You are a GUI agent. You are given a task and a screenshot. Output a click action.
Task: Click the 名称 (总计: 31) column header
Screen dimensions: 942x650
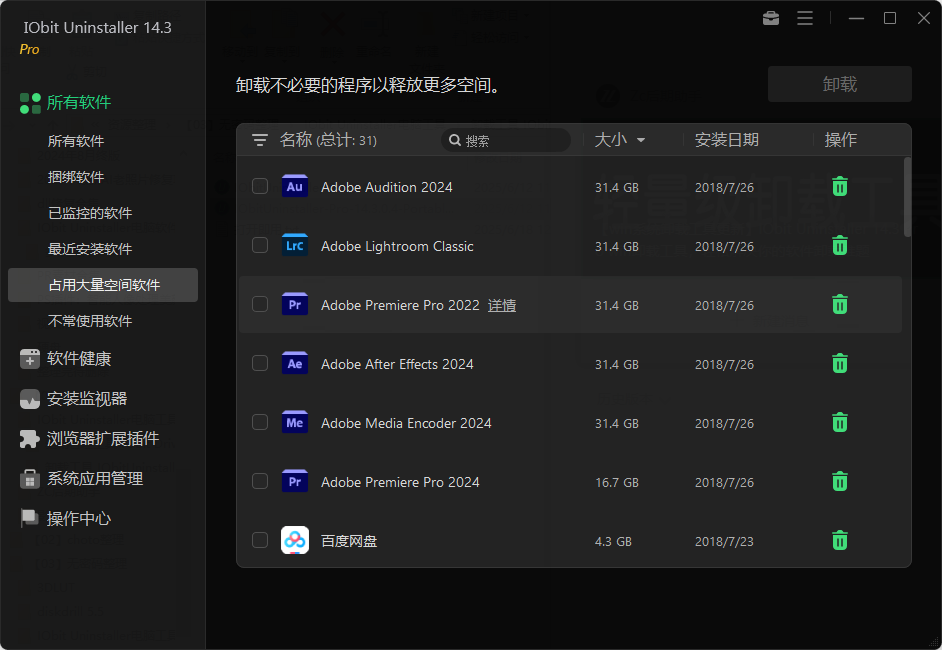click(328, 140)
